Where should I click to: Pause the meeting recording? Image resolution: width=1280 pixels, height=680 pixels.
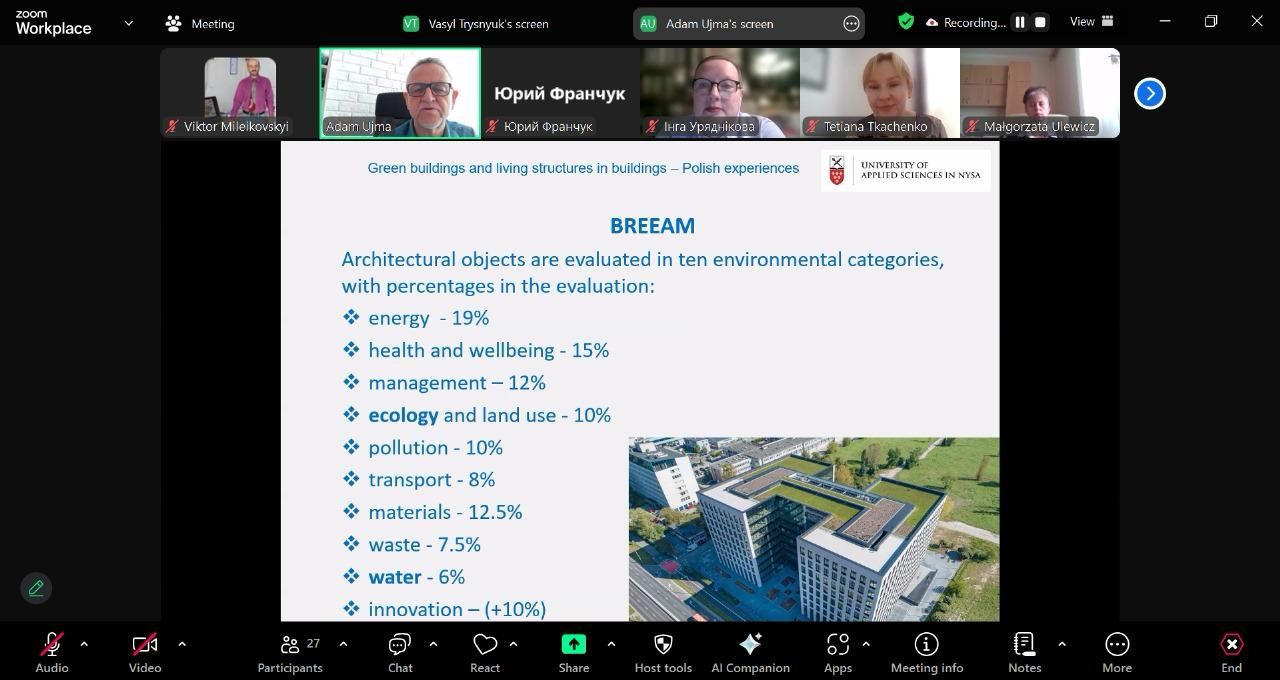[x=1020, y=22]
